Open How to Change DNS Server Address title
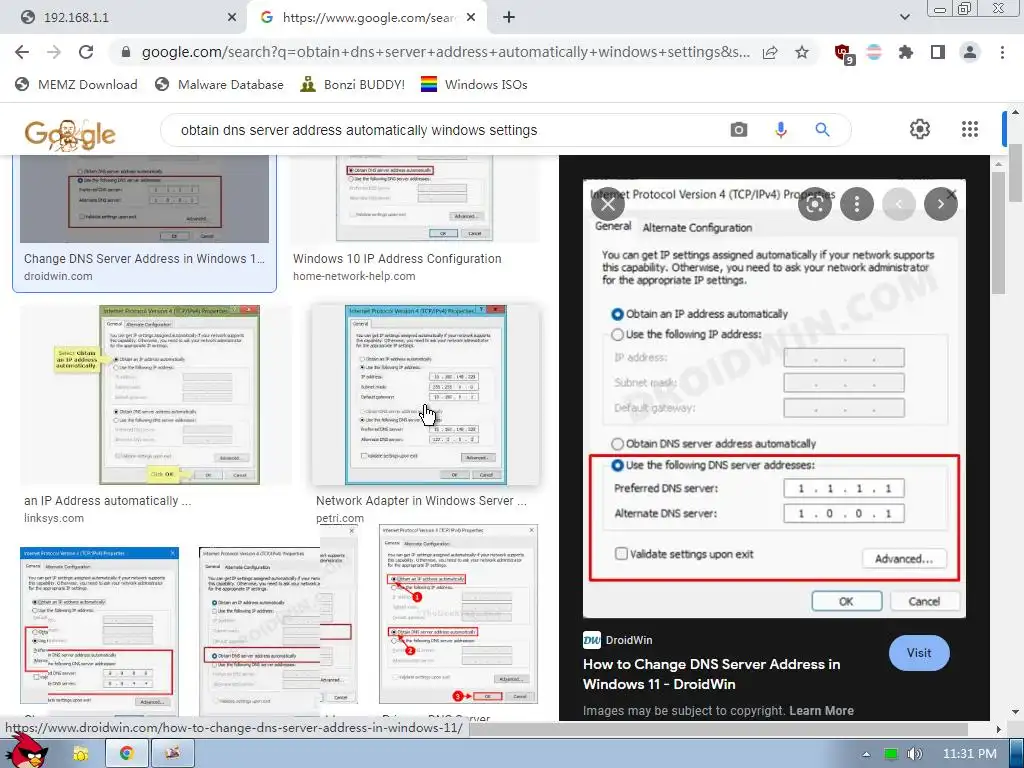Screen dimensions: 1024x768 coord(711,674)
